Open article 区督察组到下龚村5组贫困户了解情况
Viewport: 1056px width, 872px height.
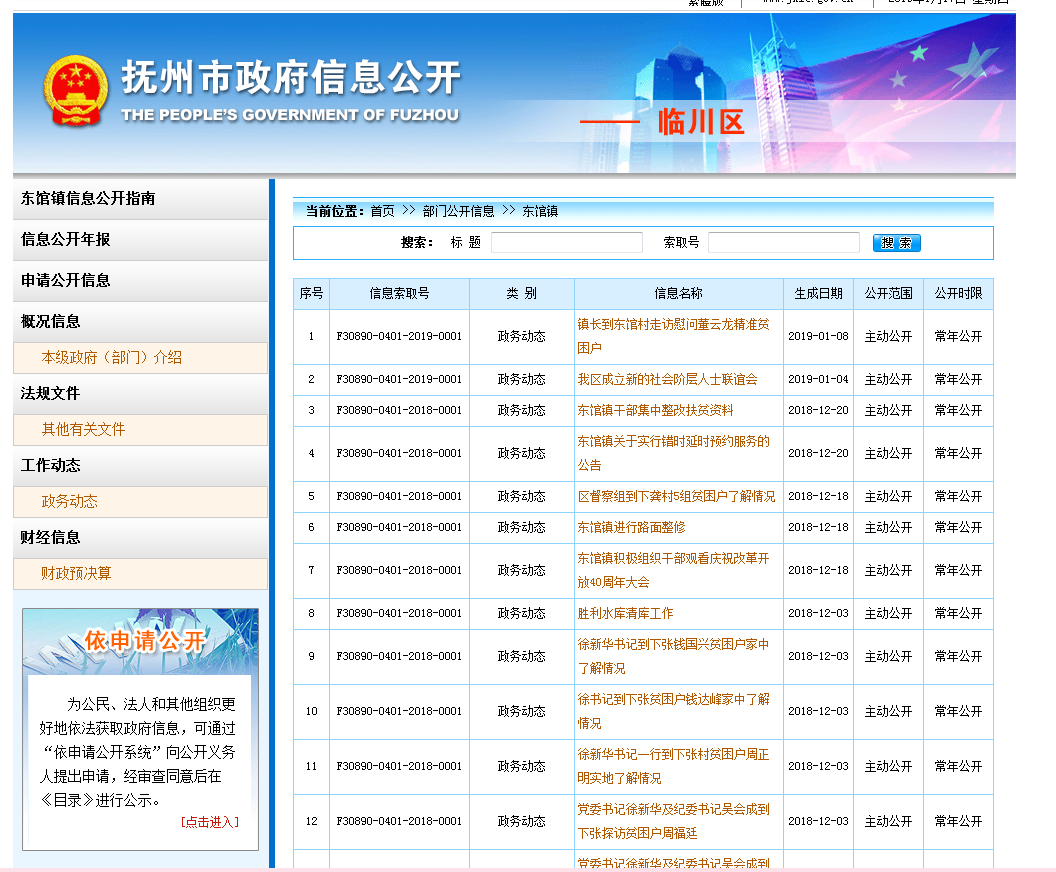676,496
